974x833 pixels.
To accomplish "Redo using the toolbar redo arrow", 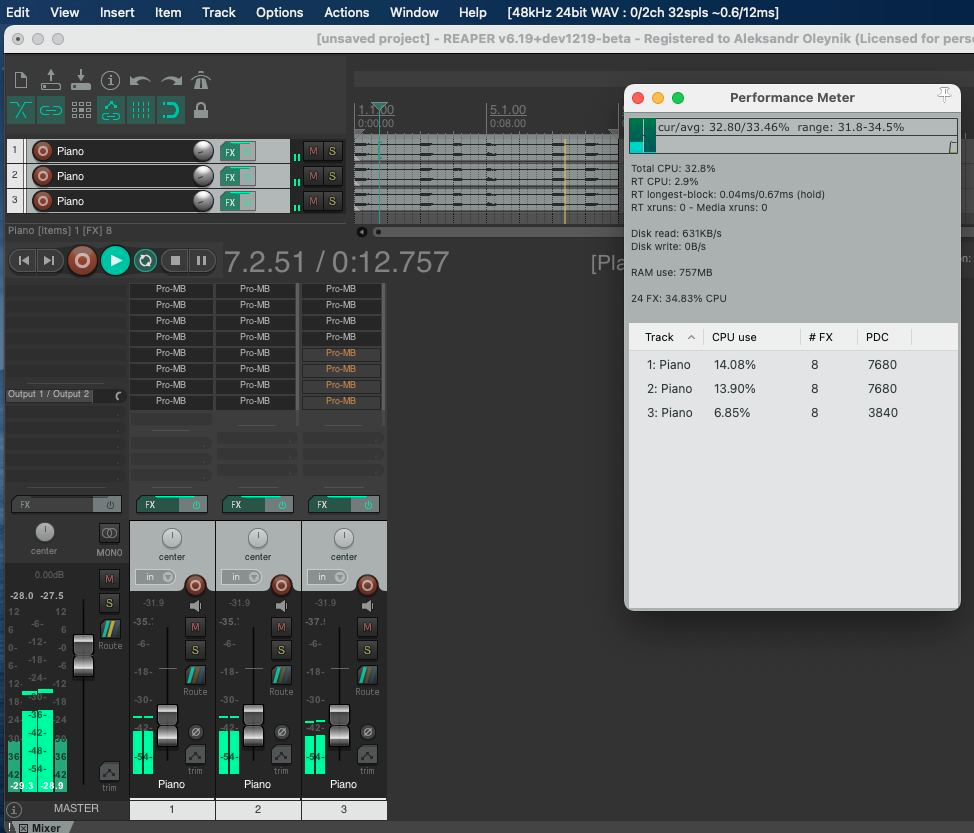I will tap(171, 80).
